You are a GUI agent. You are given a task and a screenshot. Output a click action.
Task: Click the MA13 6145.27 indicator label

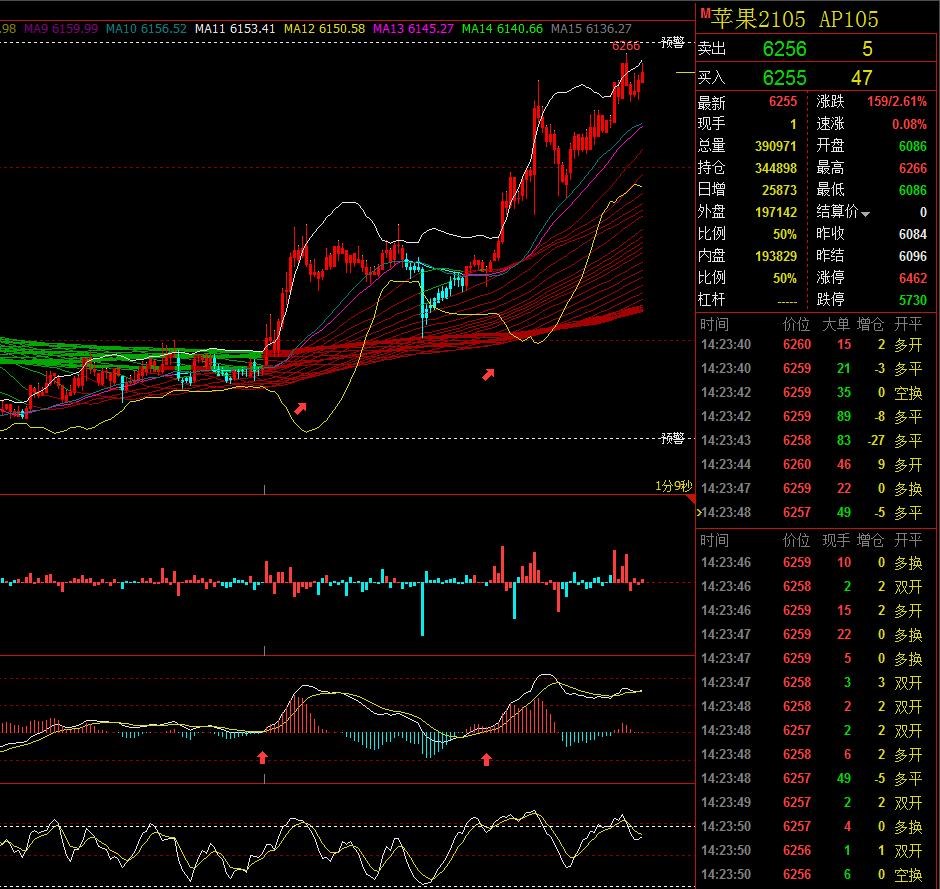[x=413, y=28]
